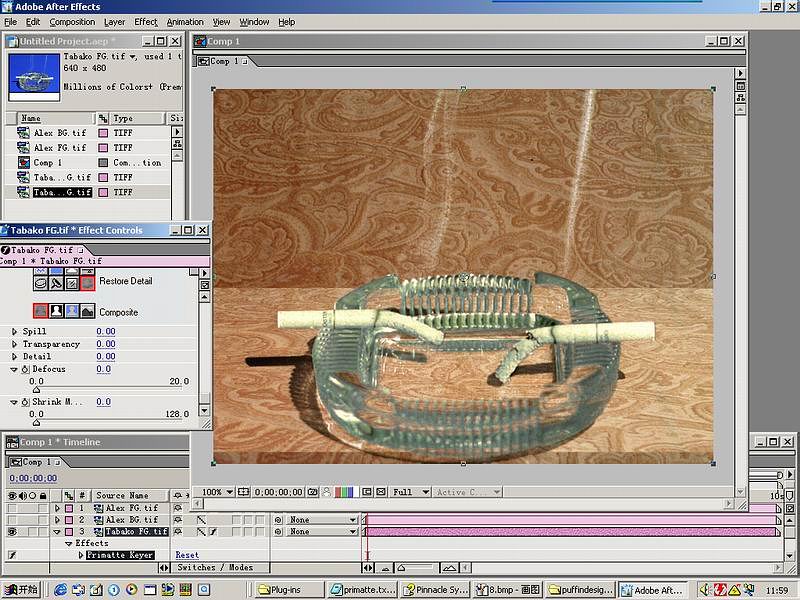Image resolution: width=800 pixels, height=600 pixels.
Task: Toggle video switch for Alex FG.tif layer
Action: click(x=12, y=508)
